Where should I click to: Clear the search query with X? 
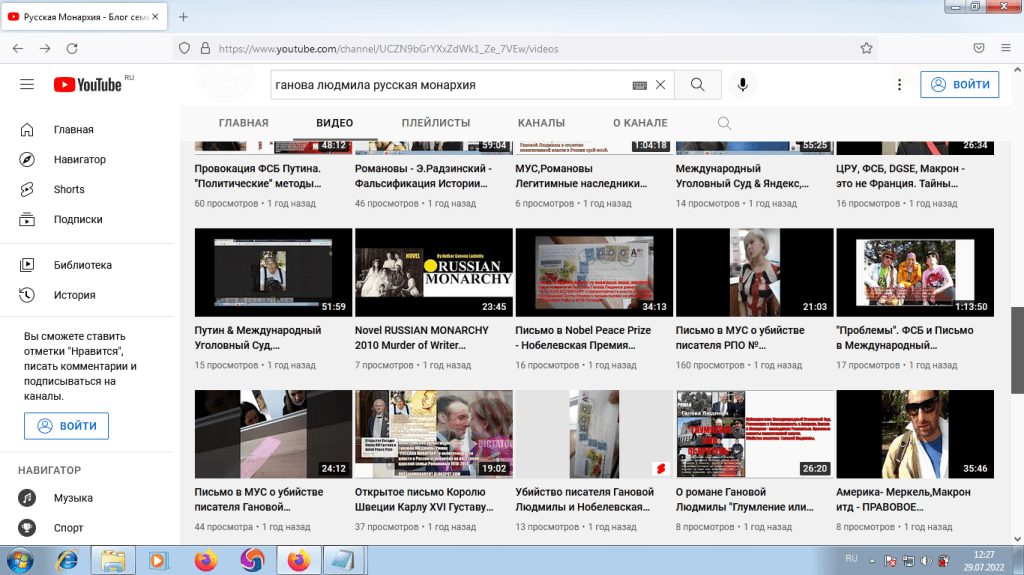click(660, 85)
